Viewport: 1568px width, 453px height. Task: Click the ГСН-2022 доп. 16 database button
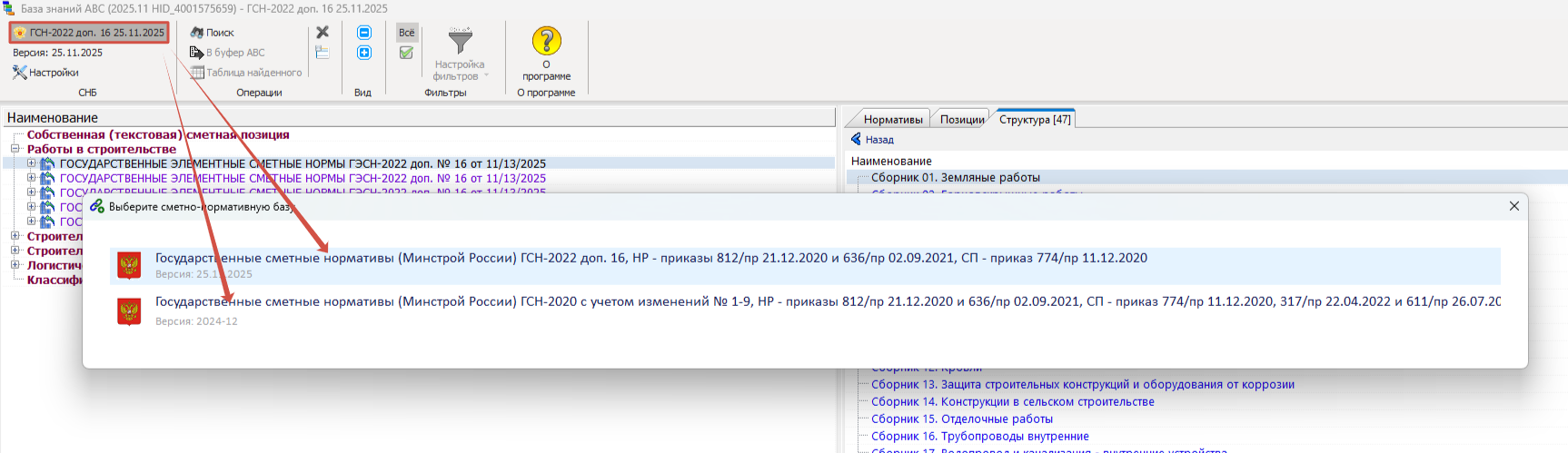pyautogui.click(x=89, y=33)
